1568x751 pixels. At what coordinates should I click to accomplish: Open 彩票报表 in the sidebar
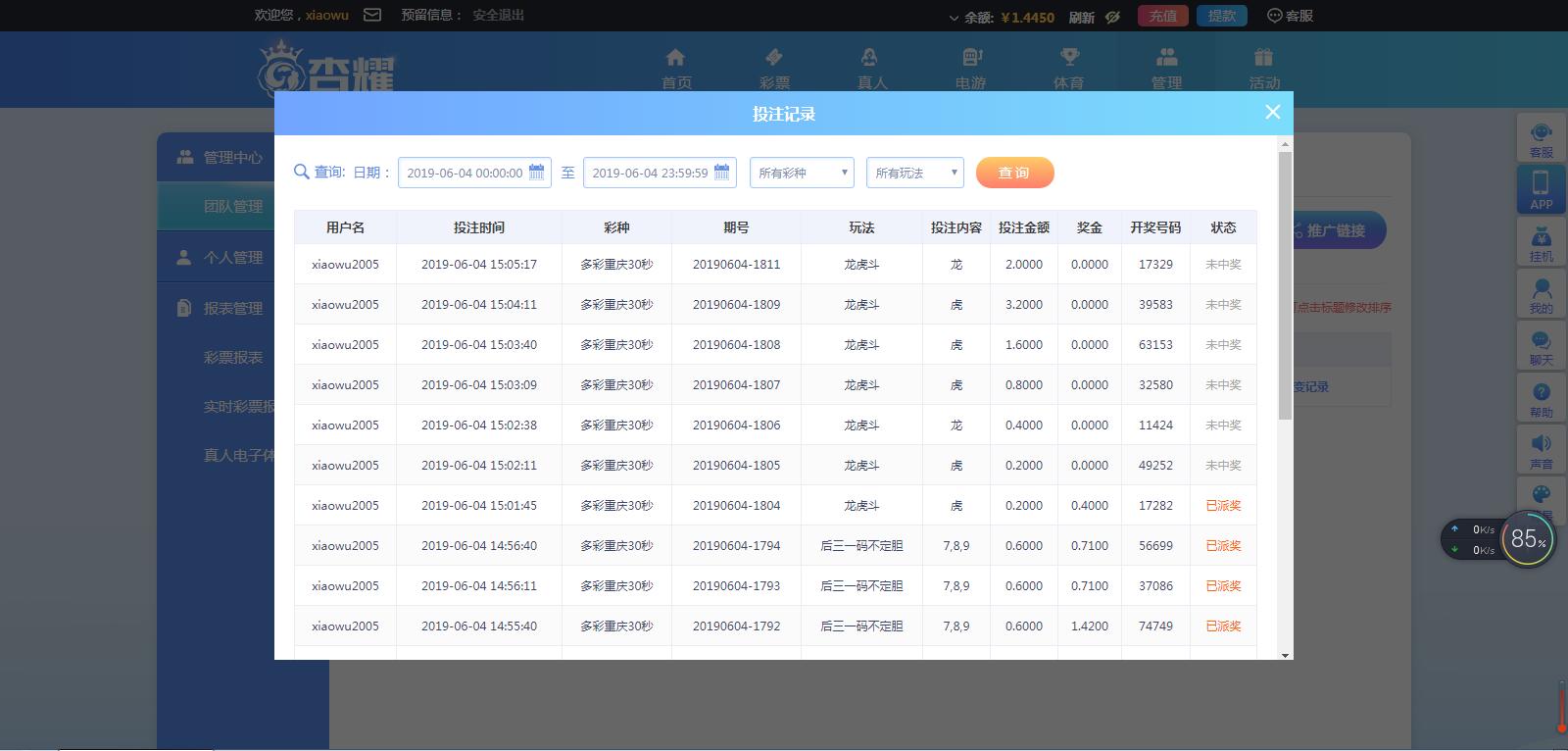pyautogui.click(x=233, y=357)
